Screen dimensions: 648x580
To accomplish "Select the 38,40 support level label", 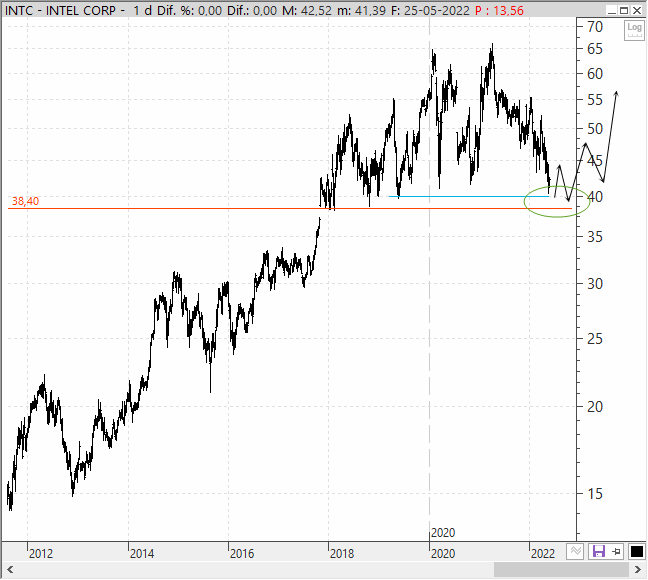I will (25, 201).
